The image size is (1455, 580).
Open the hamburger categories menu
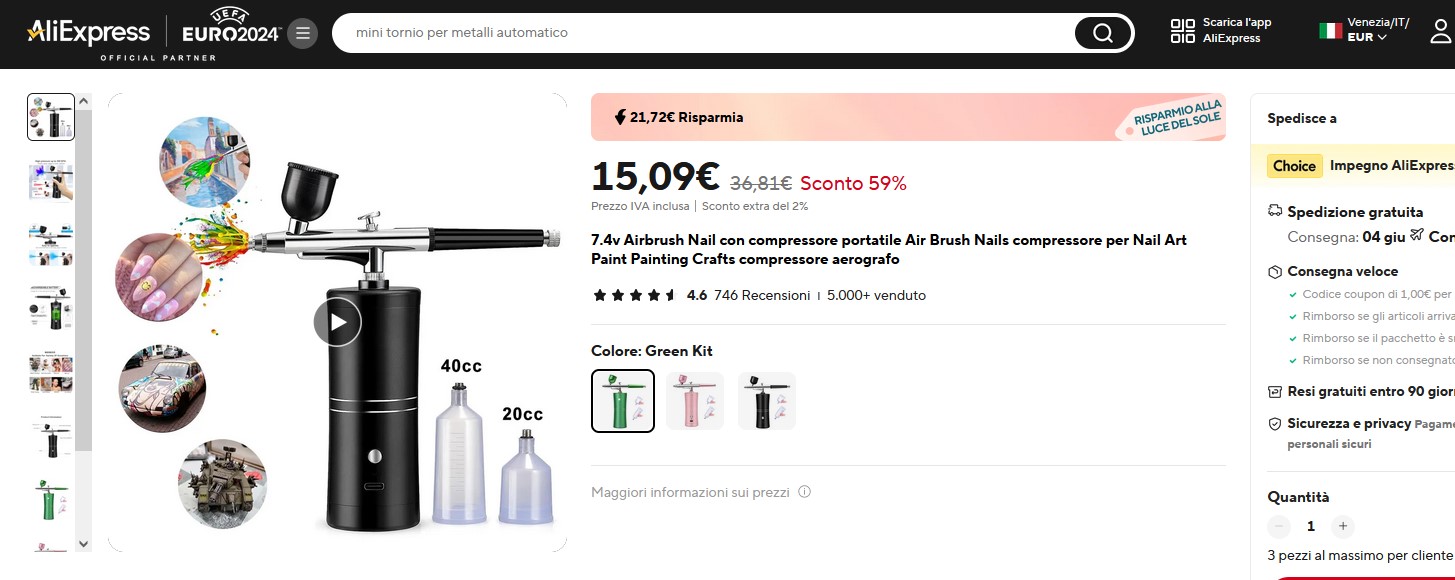coord(303,33)
